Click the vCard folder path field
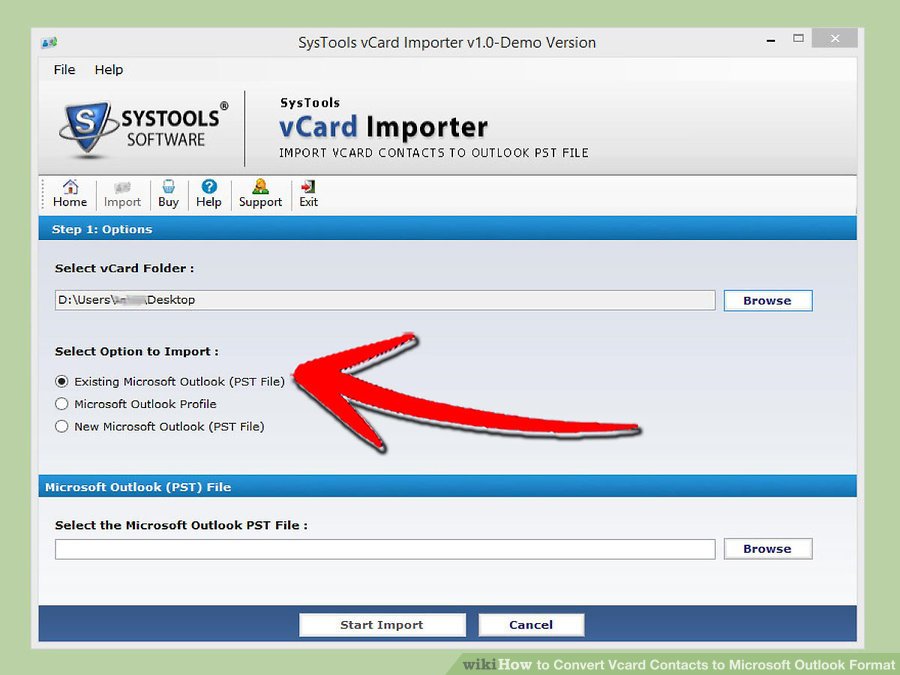This screenshot has height=675, width=900. (x=385, y=300)
